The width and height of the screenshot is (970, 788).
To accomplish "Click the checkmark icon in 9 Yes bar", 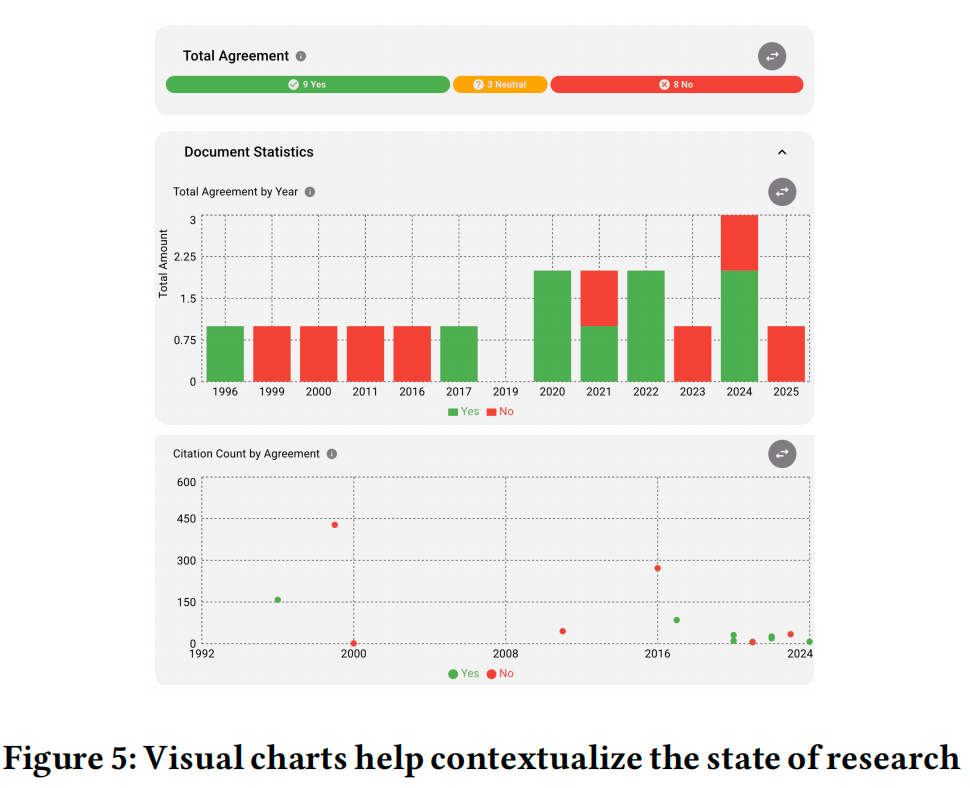I will point(293,85).
